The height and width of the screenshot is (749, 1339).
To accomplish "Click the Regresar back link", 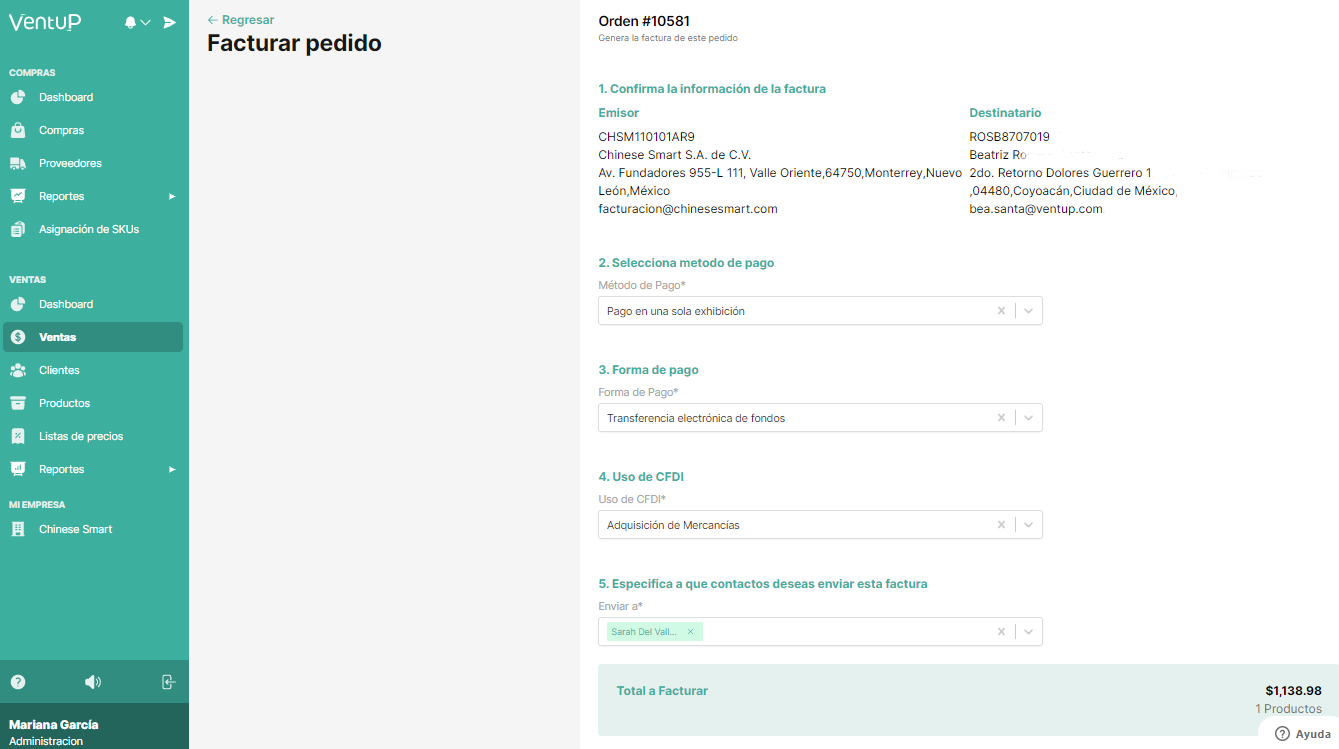I will [x=241, y=20].
